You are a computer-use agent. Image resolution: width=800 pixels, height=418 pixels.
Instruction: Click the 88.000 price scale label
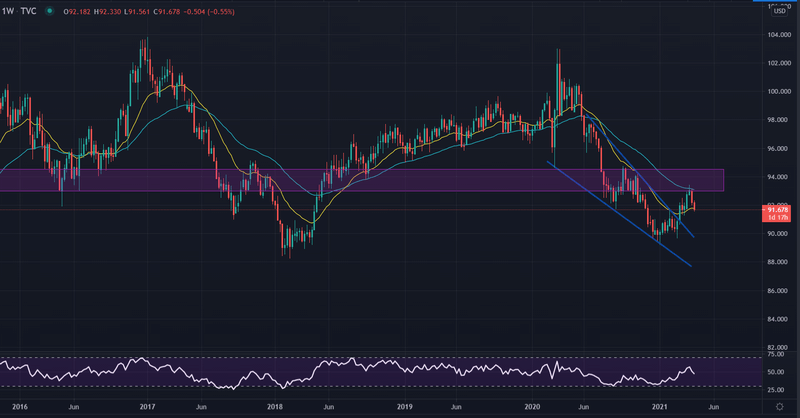778,262
